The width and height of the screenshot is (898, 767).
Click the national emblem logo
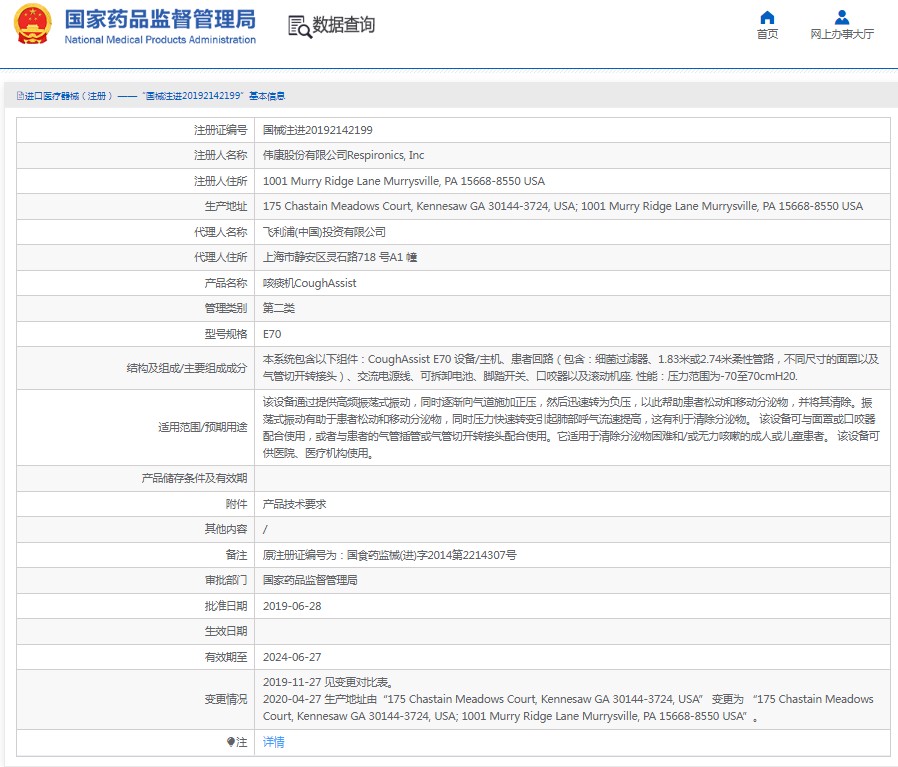coord(32,24)
